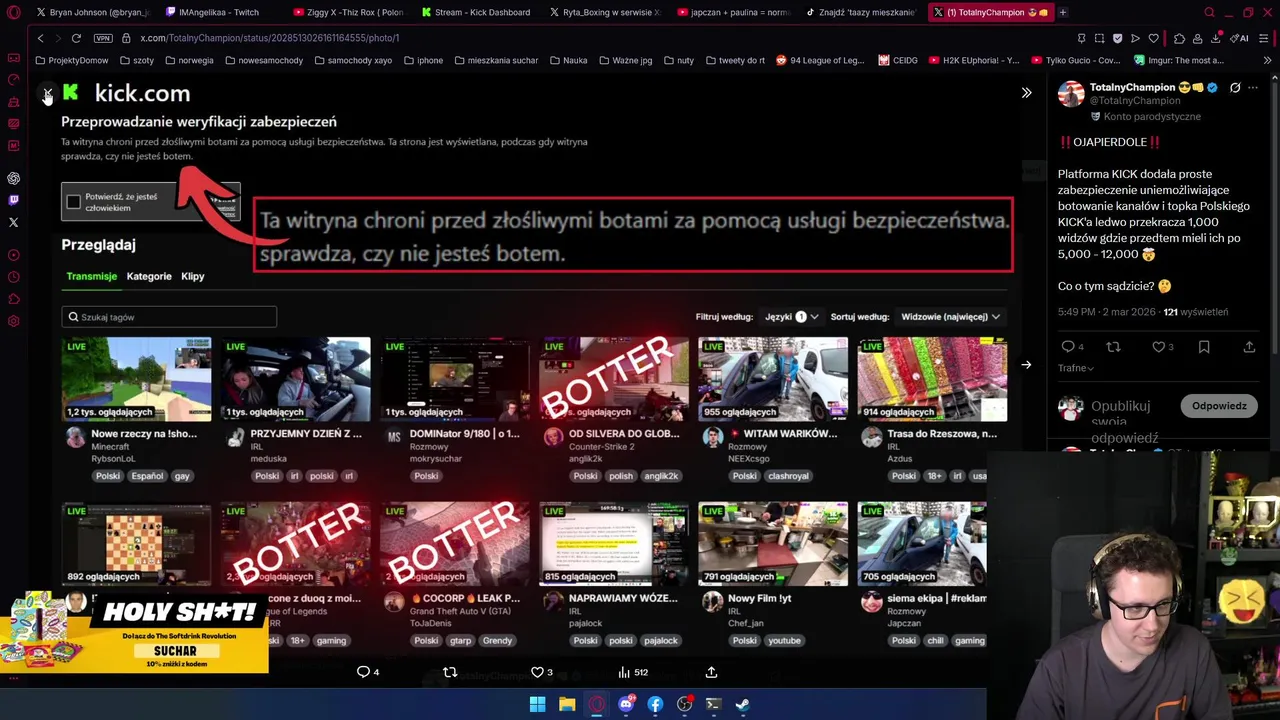Open Twitch panel in Opera sidebar

[13, 200]
